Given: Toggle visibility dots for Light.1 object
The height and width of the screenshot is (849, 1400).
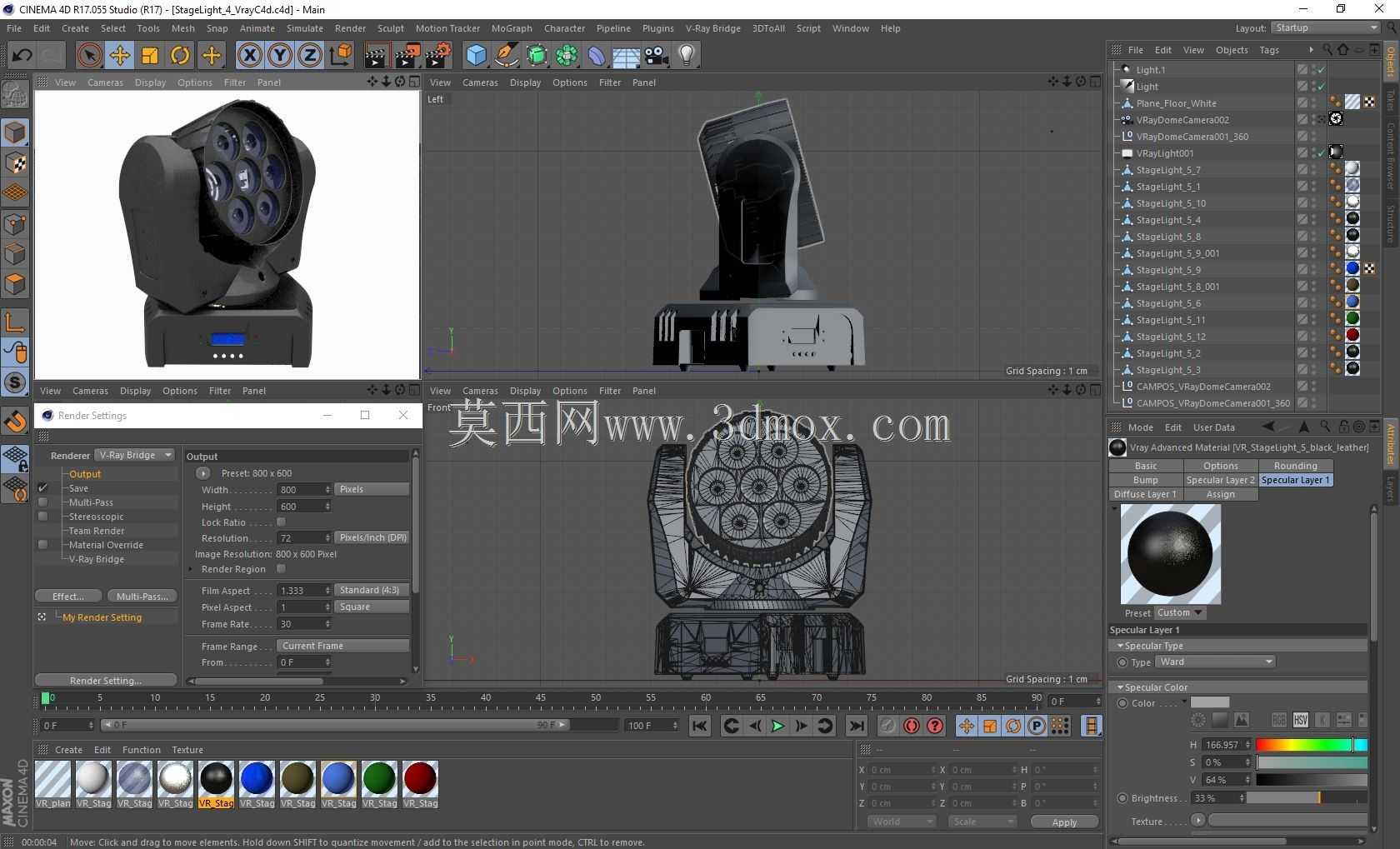Looking at the screenshot, I should [1313, 70].
